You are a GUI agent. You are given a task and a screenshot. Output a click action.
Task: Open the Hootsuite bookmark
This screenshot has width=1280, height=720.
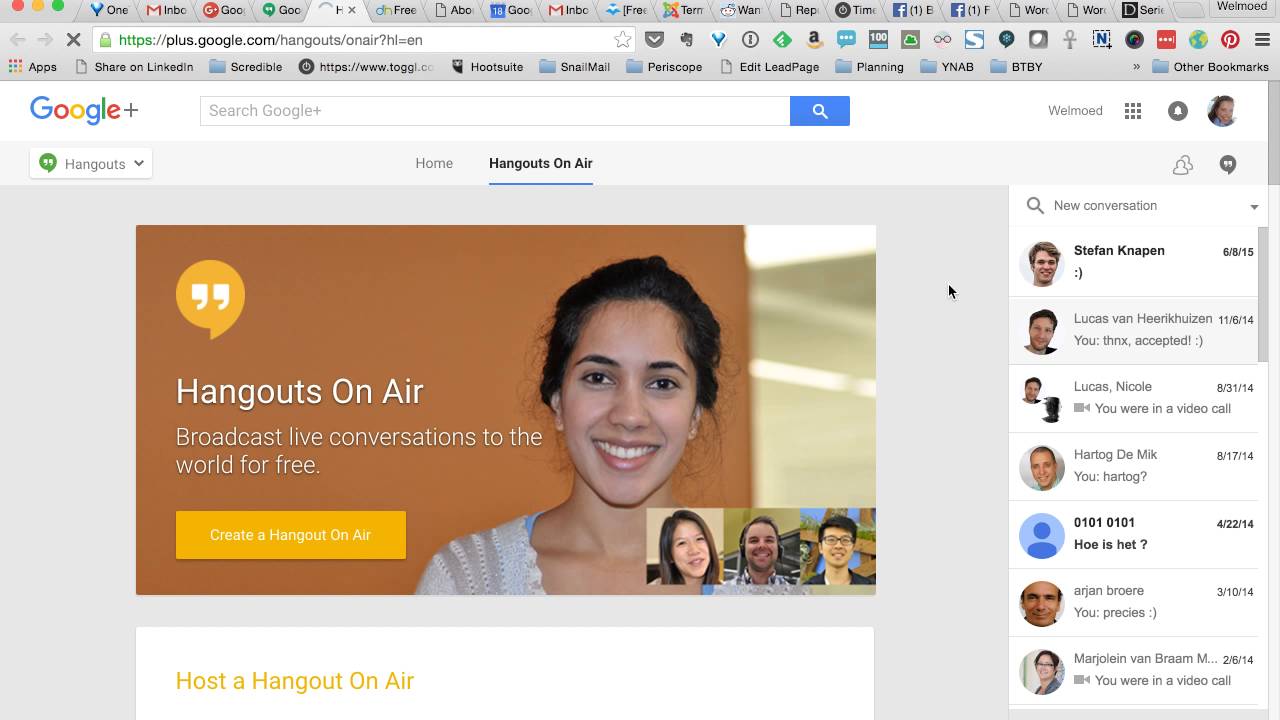click(488, 67)
